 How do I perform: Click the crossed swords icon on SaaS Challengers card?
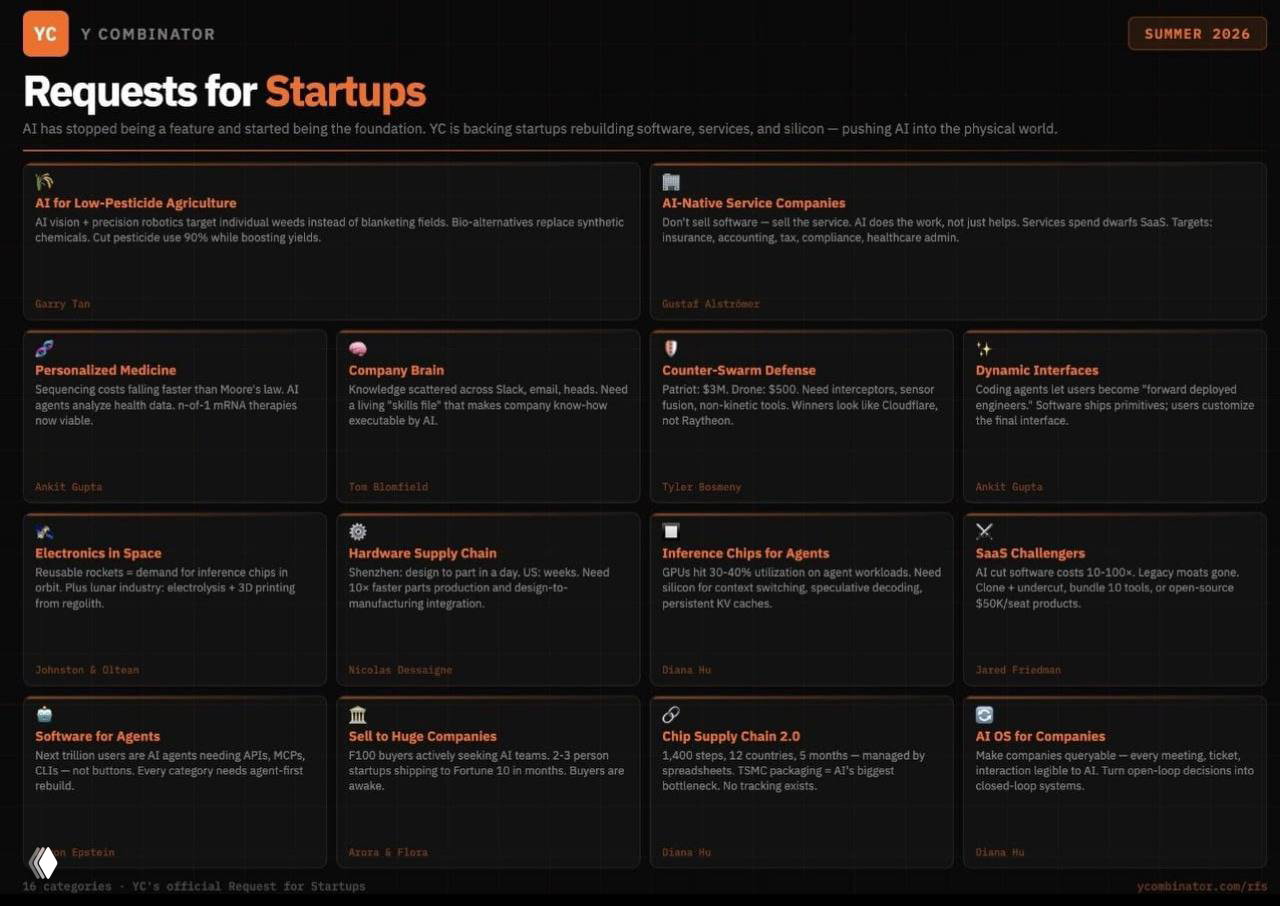pos(984,532)
